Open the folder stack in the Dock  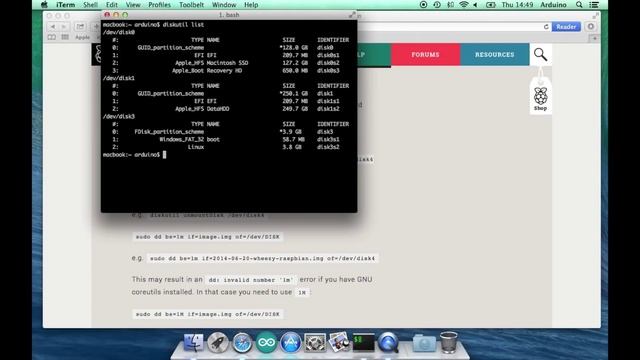424,342
